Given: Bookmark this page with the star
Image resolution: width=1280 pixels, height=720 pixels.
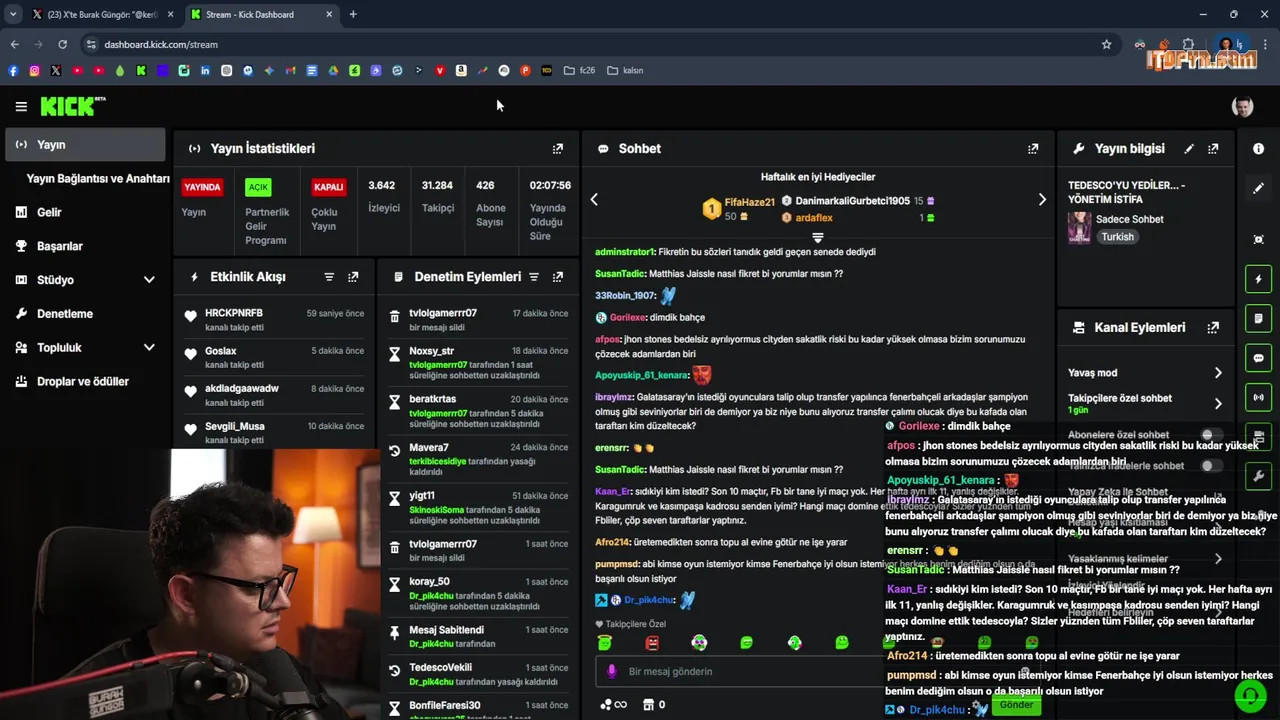Looking at the screenshot, I should click(1106, 44).
